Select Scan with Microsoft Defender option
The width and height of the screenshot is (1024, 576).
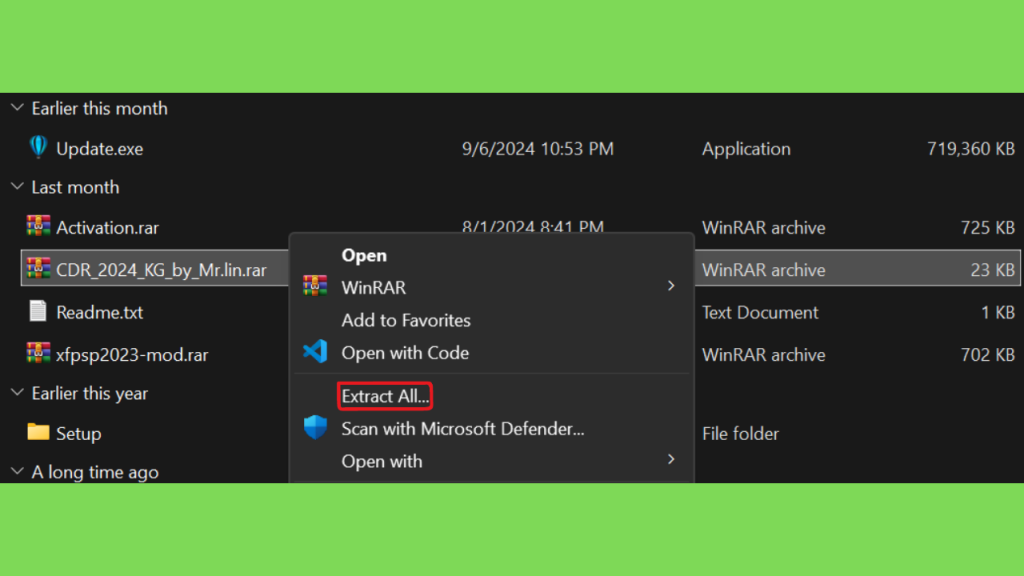(462, 428)
